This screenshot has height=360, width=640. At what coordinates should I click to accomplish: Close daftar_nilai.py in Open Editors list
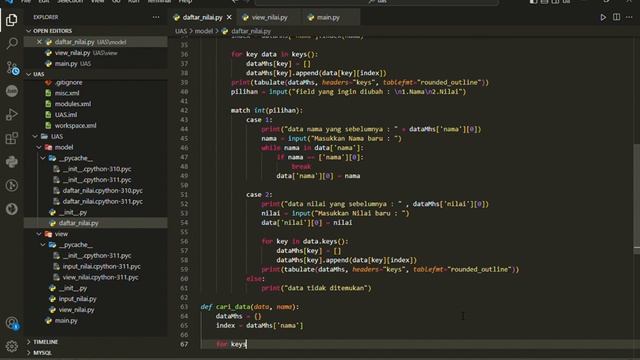pyautogui.click(x=39, y=42)
